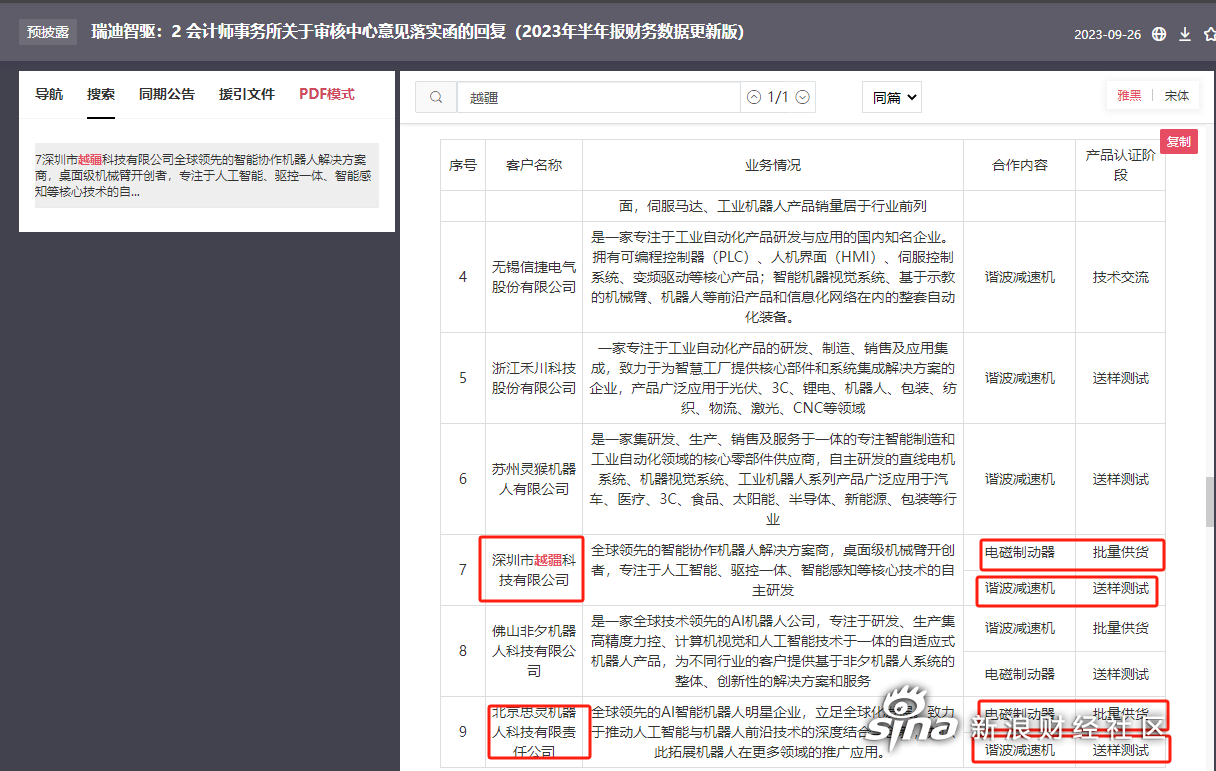Click the 客户名称 column header

coord(534,165)
